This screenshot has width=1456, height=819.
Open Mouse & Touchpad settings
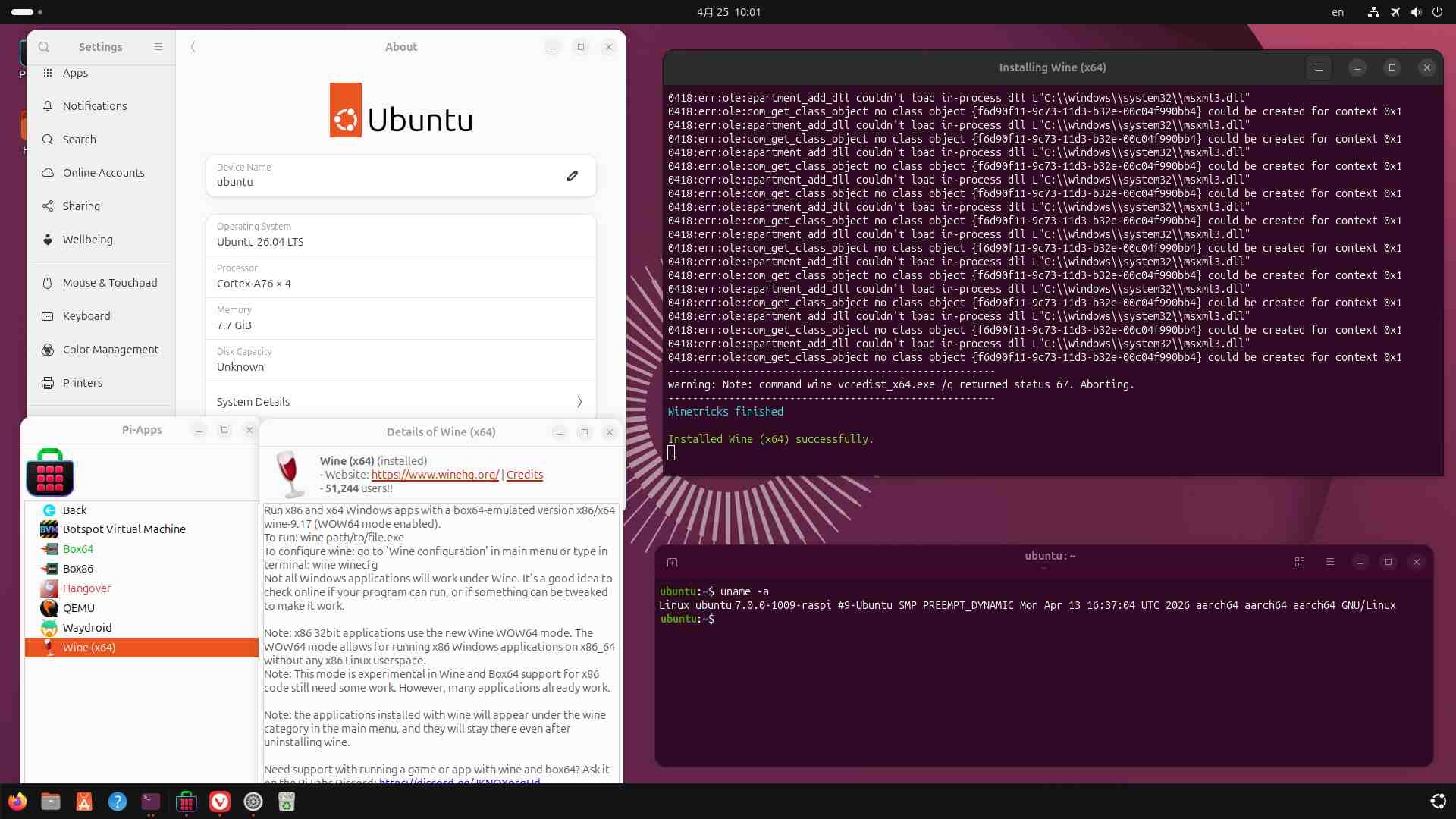110,283
